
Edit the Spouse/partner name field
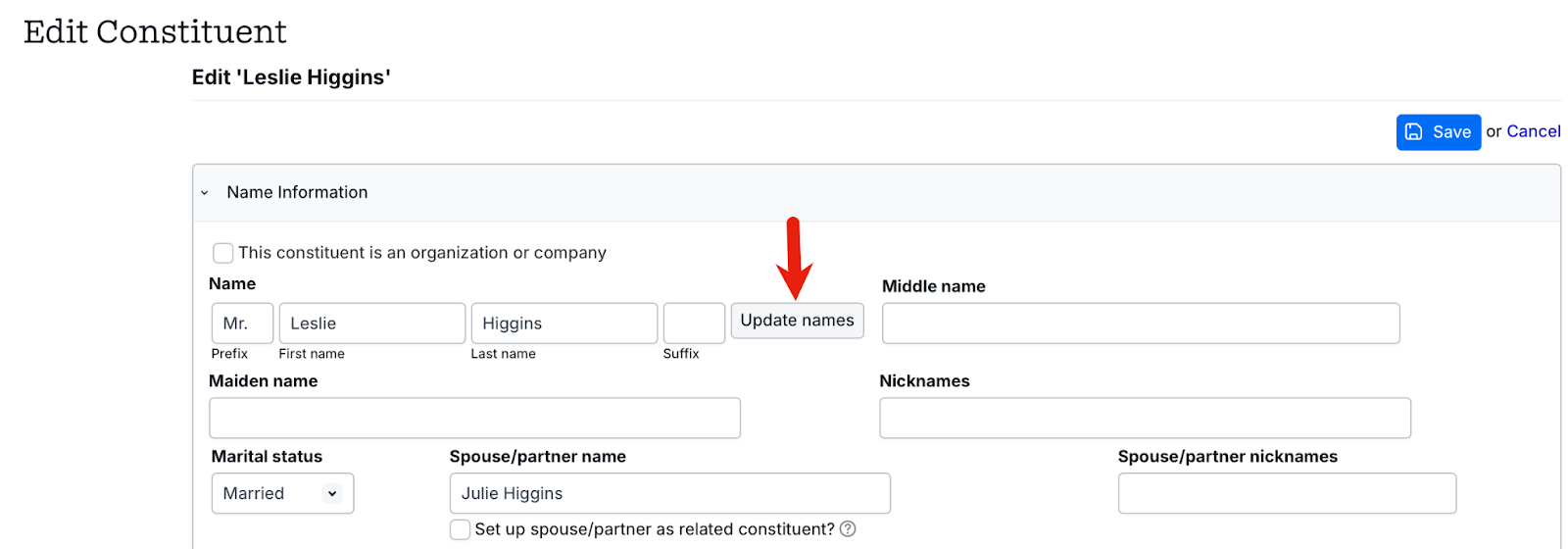click(669, 494)
